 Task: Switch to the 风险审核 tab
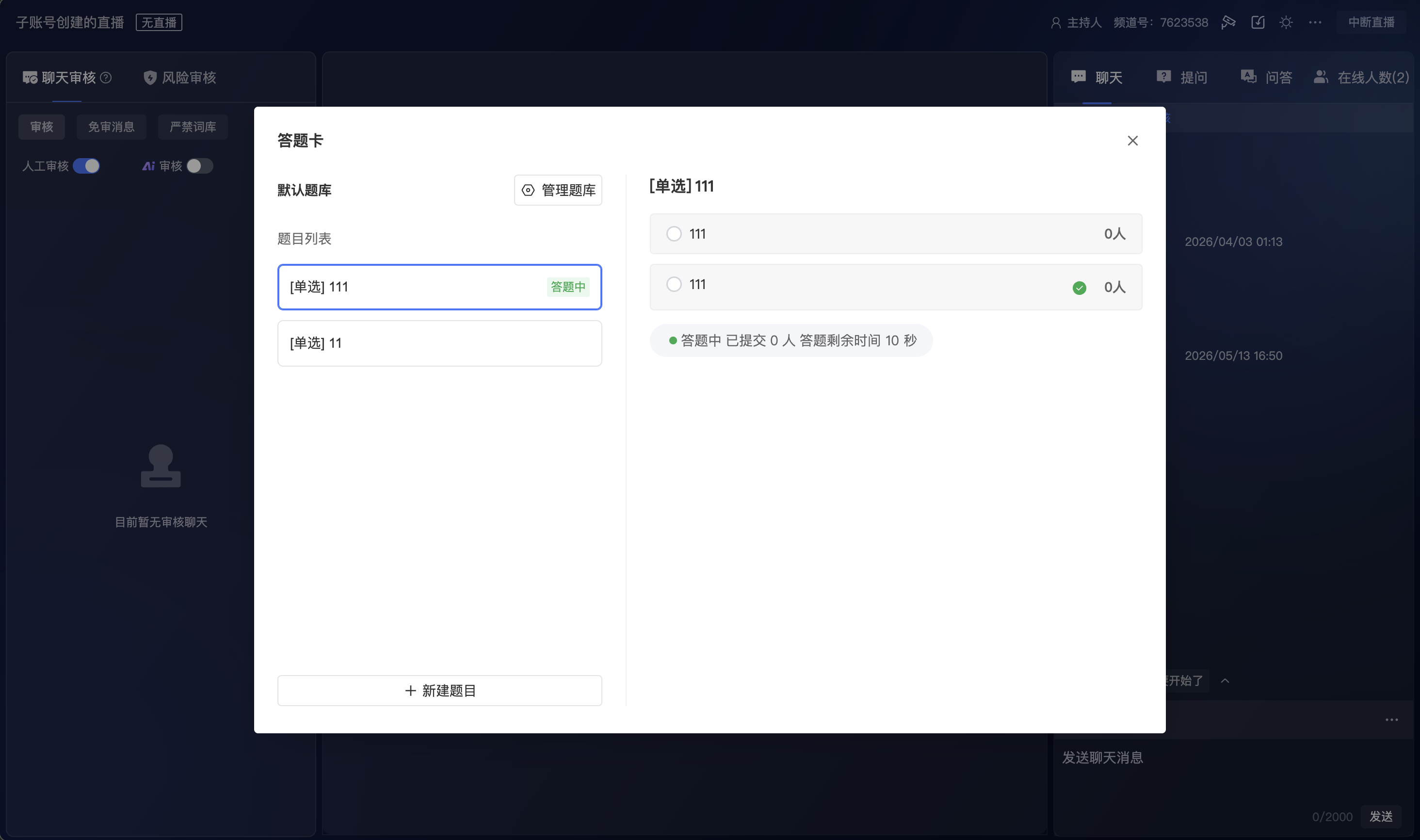pyautogui.click(x=180, y=78)
